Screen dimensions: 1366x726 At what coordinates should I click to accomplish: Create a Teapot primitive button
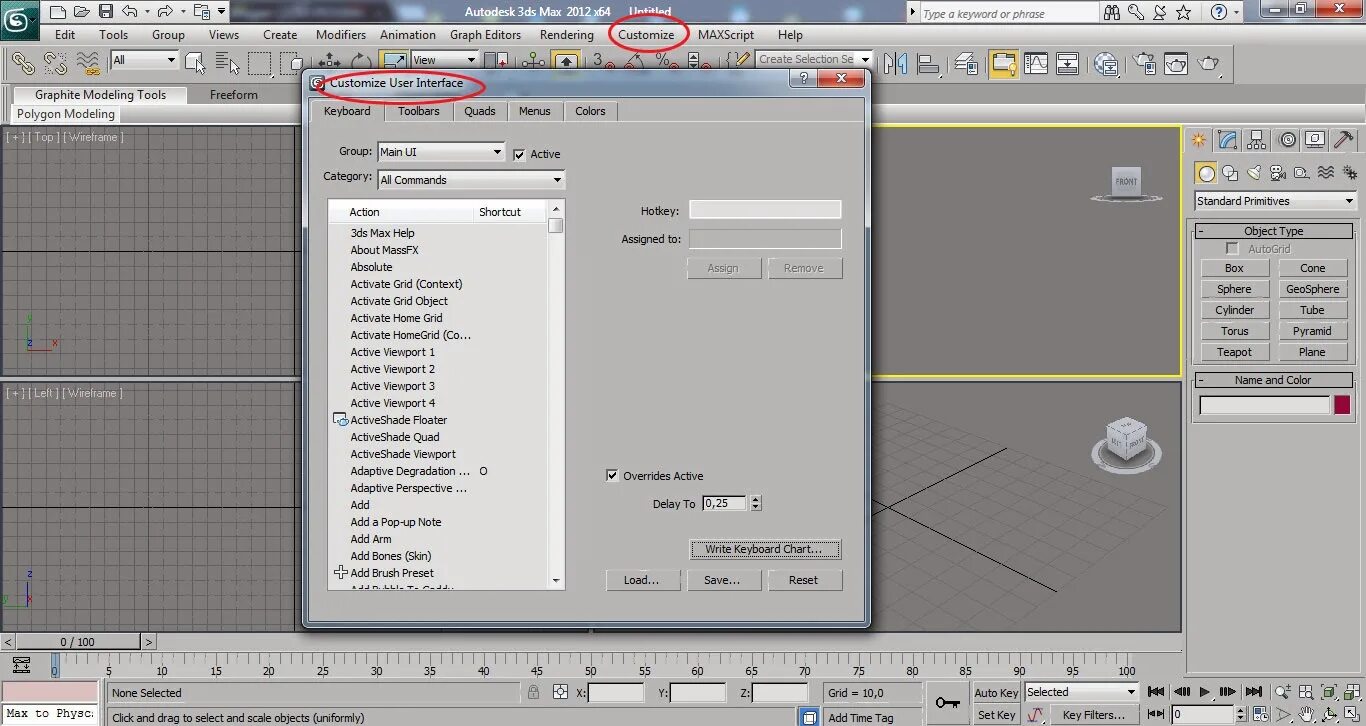[1234, 352]
